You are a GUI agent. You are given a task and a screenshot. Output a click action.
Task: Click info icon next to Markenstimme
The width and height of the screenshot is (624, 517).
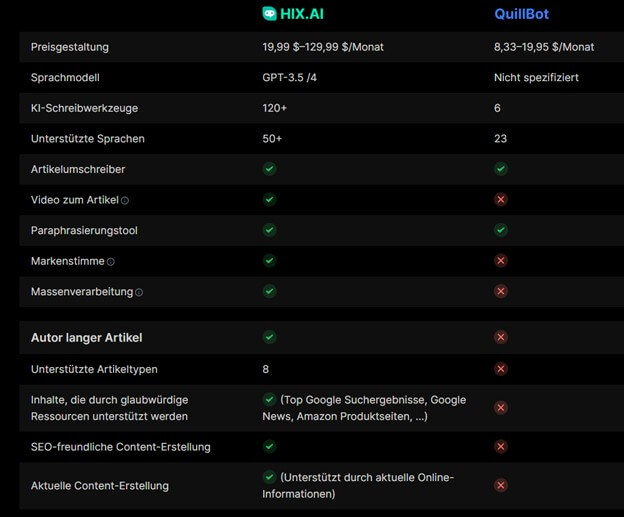click(x=111, y=262)
